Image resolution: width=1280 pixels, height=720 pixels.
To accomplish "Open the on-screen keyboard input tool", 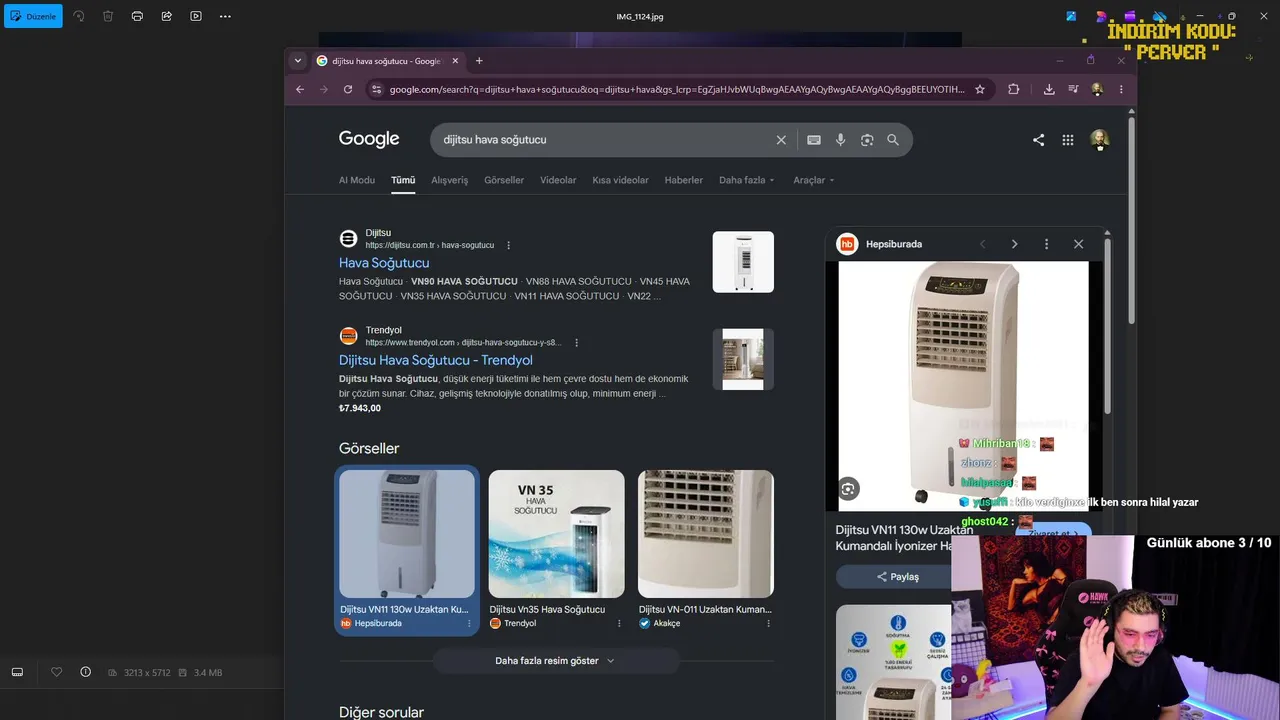I will click(x=814, y=140).
